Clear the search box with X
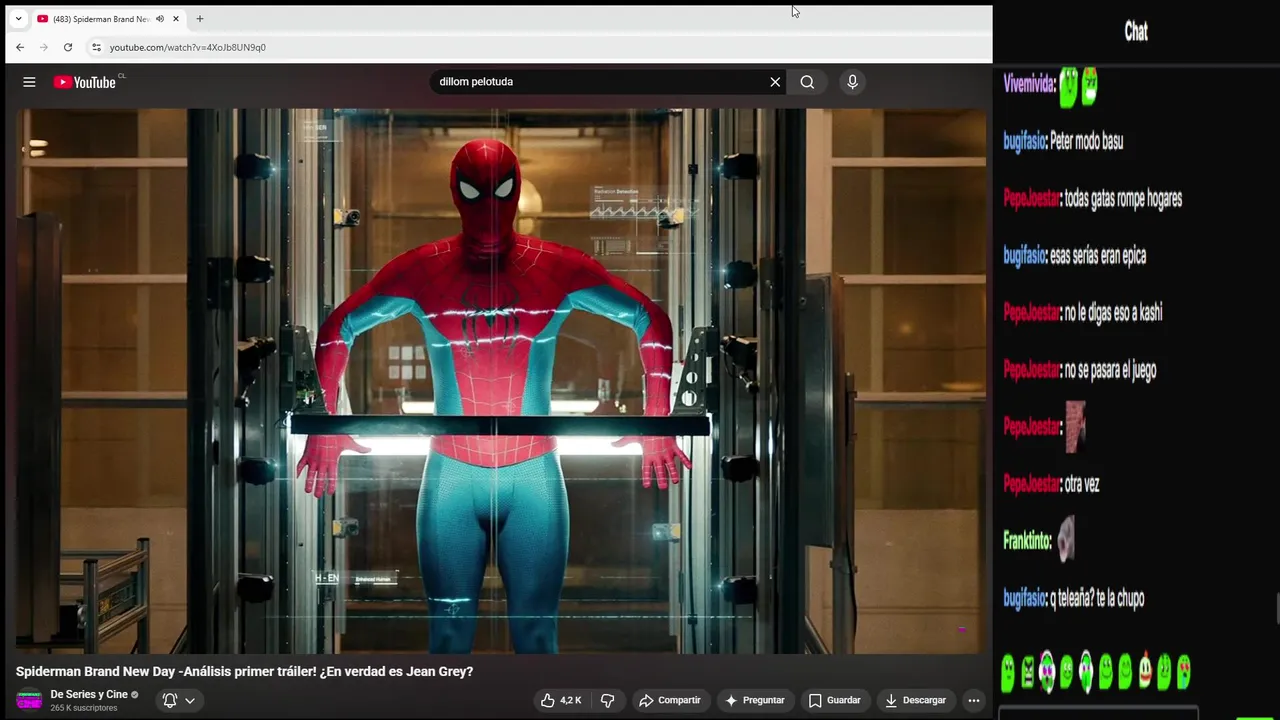Viewport: 1280px width, 720px height. point(775,82)
